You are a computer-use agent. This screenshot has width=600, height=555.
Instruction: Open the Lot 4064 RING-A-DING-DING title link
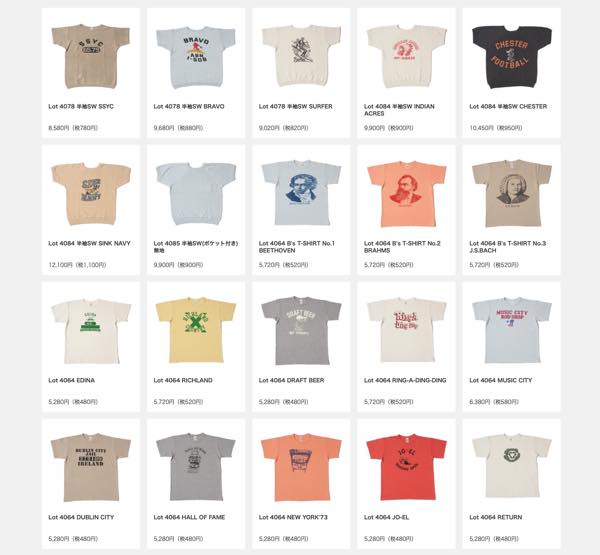[405, 380]
